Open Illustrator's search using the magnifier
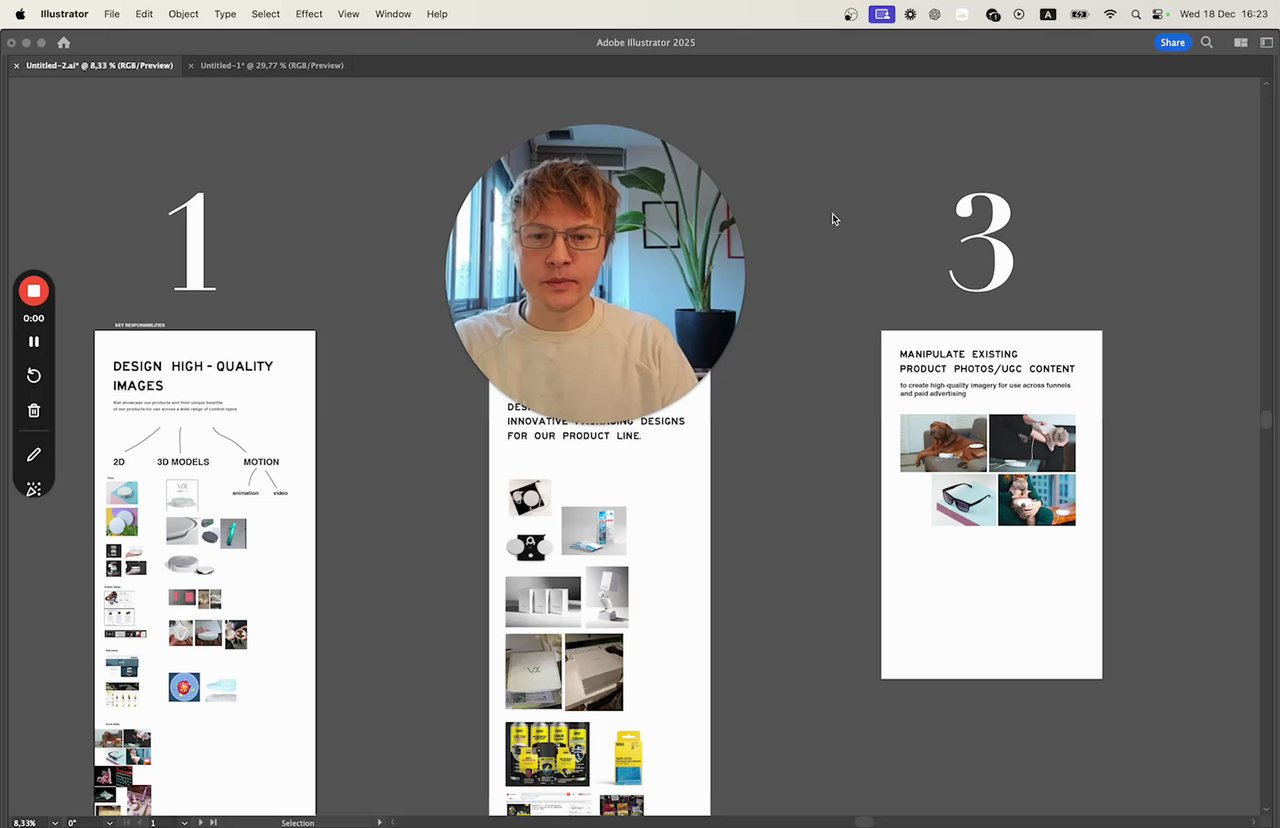The image size is (1280, 828). click(x=1207, y=43)
